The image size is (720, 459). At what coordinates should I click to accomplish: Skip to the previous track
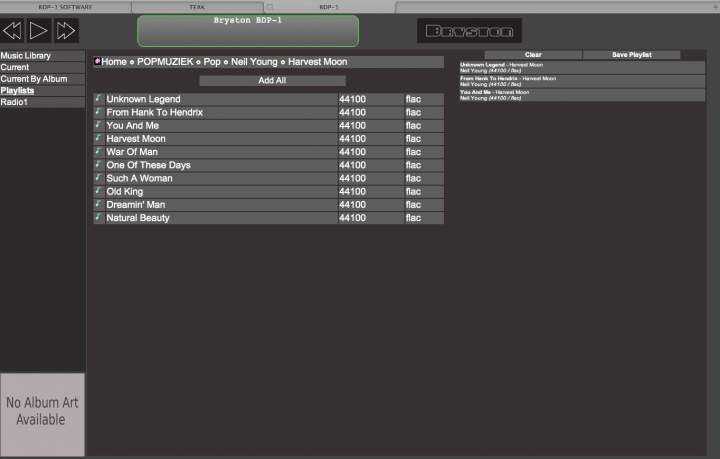[x=12, y=31]
